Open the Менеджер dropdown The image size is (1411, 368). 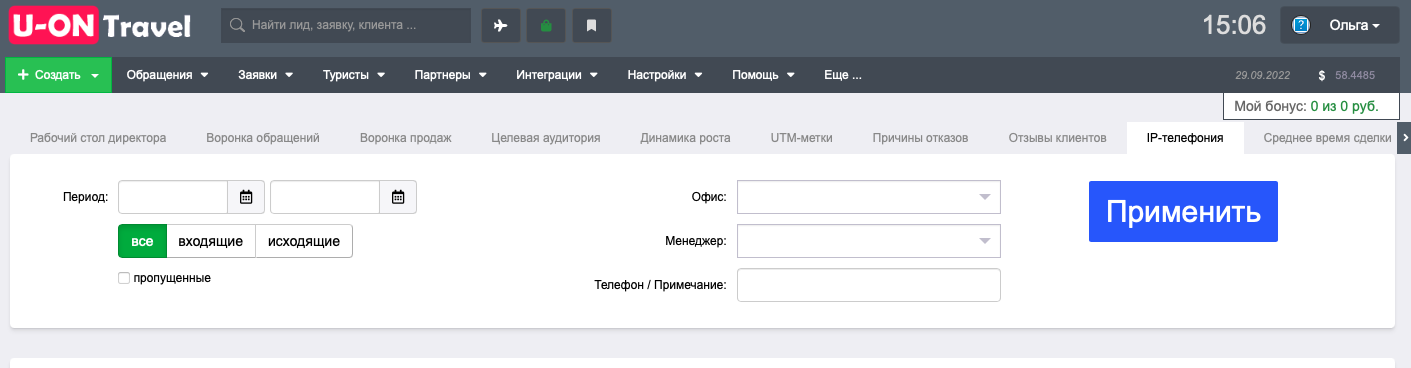point(868,241)
